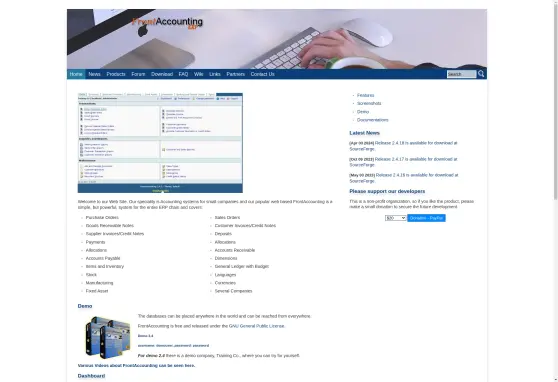Open the Products menu item
Viewport: 558px width, 382px height.
[116, 74]
